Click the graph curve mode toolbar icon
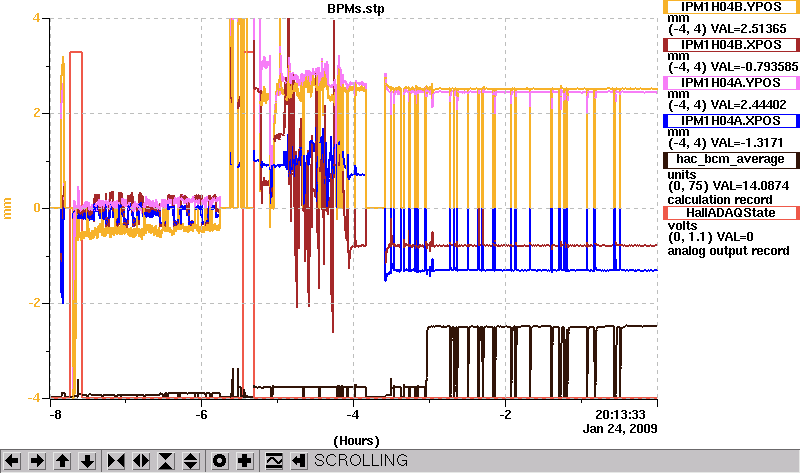This screenshot has width=800, height=473. point(274,461)
